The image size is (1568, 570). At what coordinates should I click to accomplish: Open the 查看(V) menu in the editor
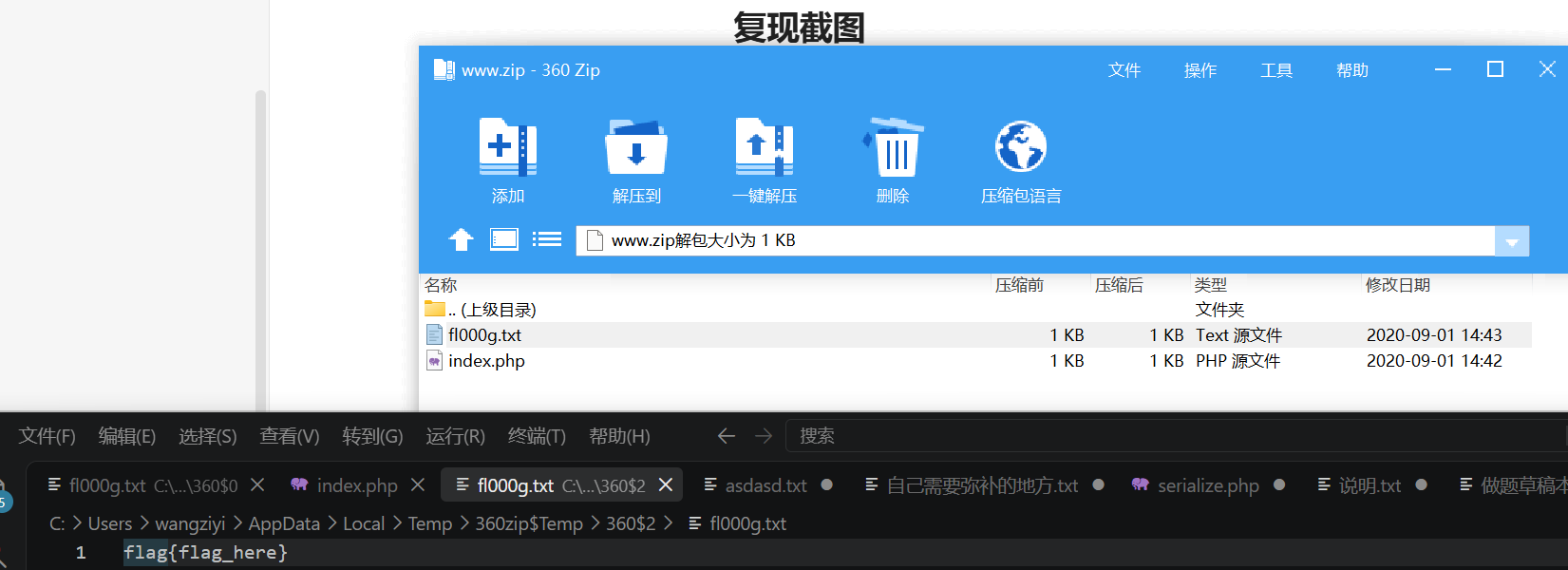pos(290,436)
